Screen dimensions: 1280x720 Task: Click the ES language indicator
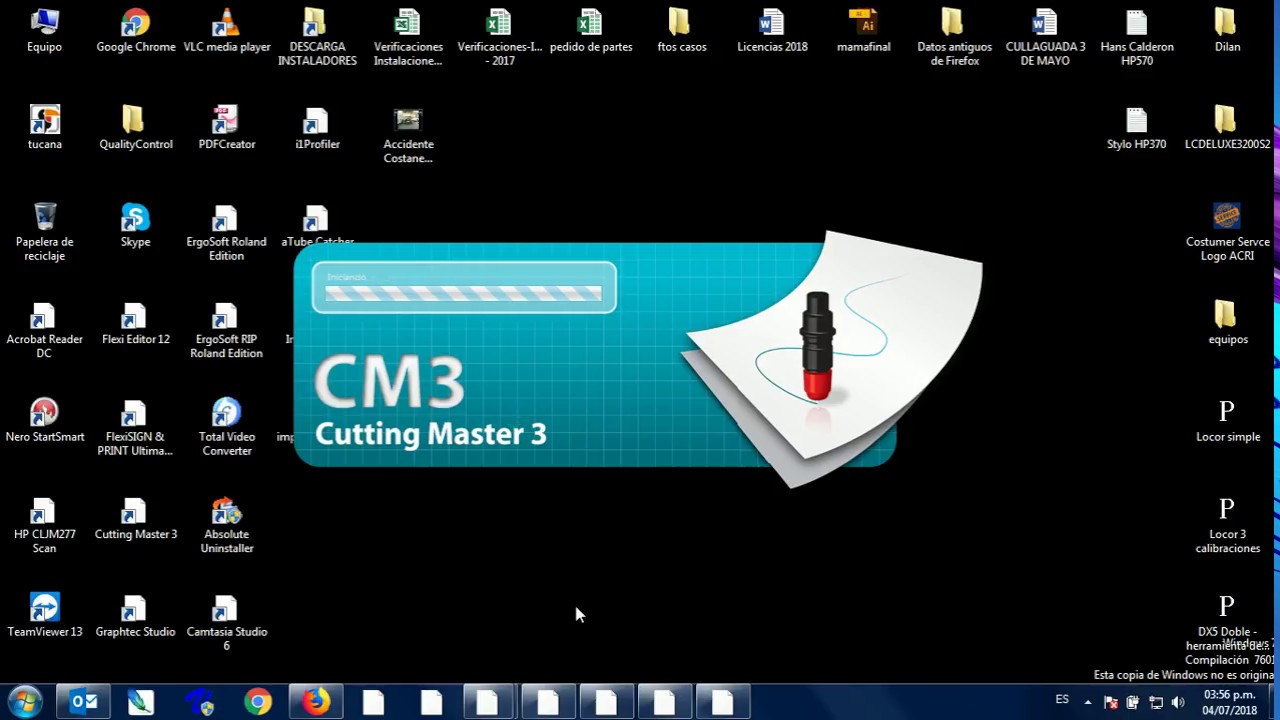pyautogui.click(x=1062, y=700)
